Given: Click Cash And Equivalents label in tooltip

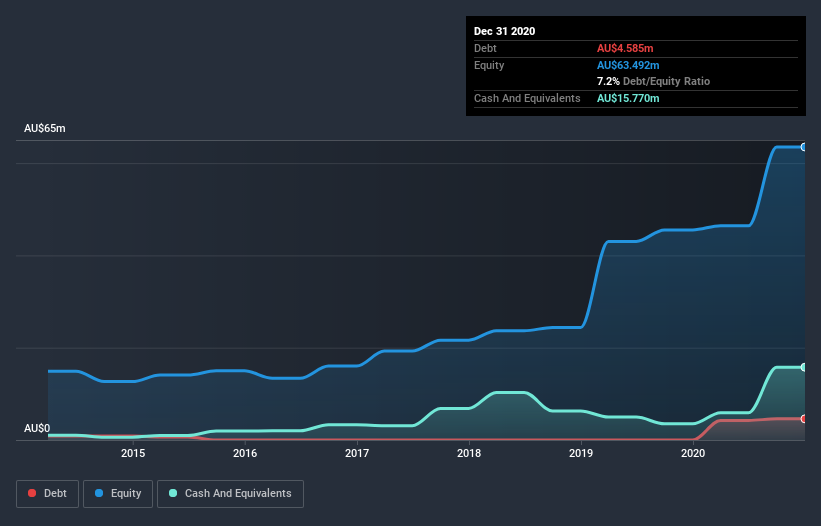Looking at the screenshot, I should (527, 98).
